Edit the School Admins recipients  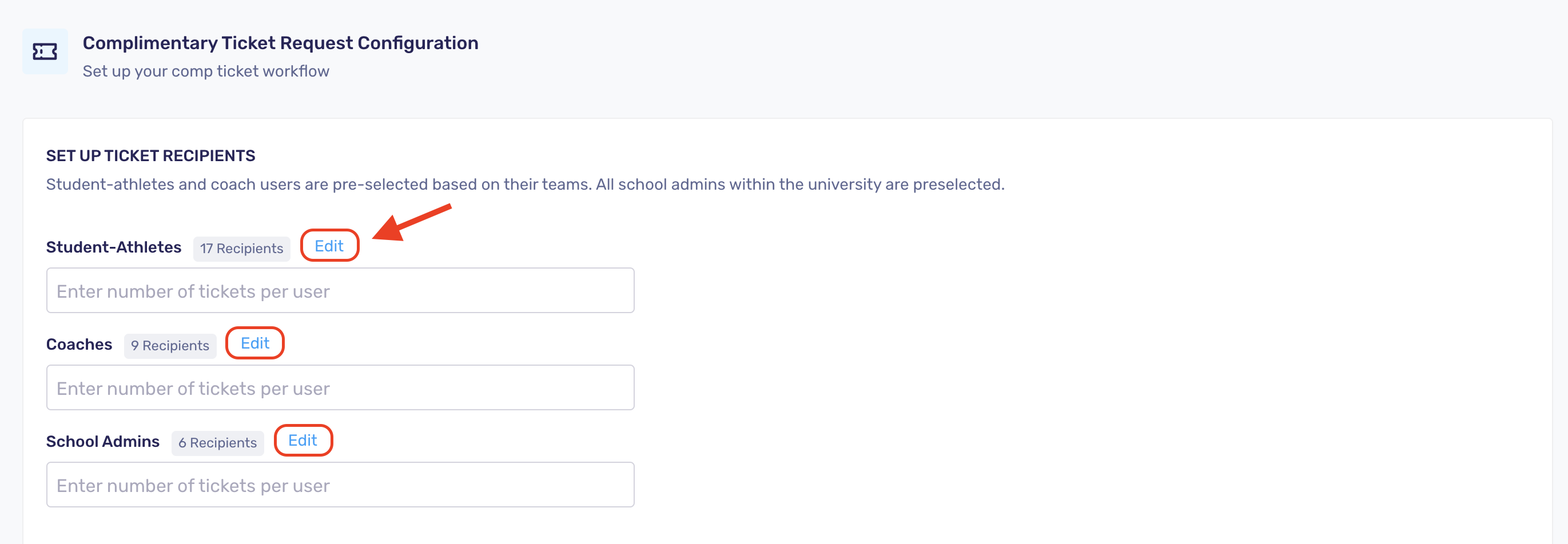(x=303, y=441)
